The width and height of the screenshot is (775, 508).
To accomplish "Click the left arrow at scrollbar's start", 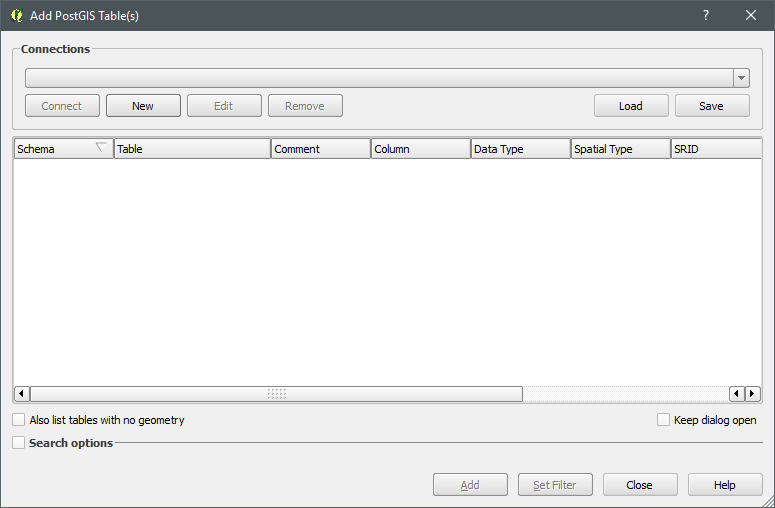I will (x=21, y=394).
